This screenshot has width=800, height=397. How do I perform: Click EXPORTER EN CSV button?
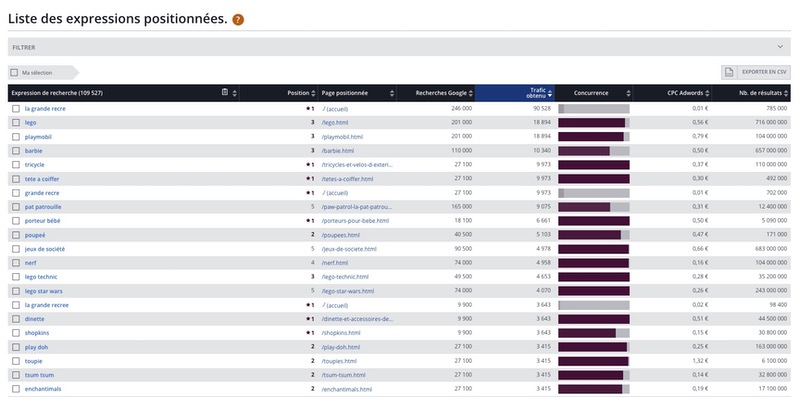coord(756,72)
